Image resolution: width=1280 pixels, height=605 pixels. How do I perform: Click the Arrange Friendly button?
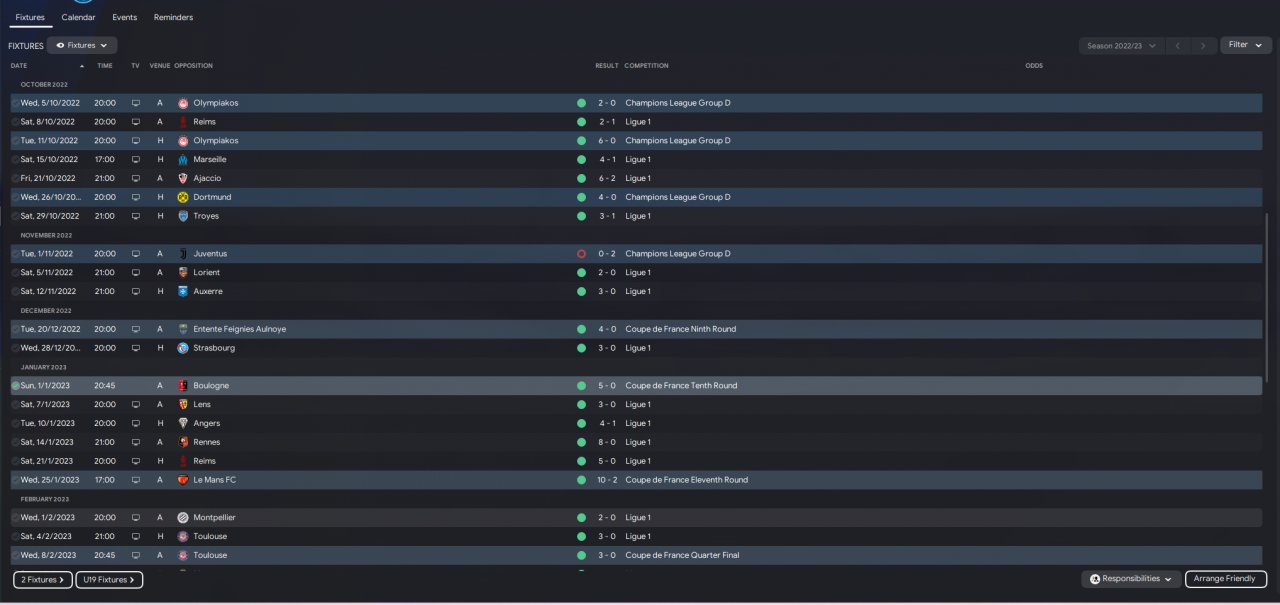tap(1225, 579)
